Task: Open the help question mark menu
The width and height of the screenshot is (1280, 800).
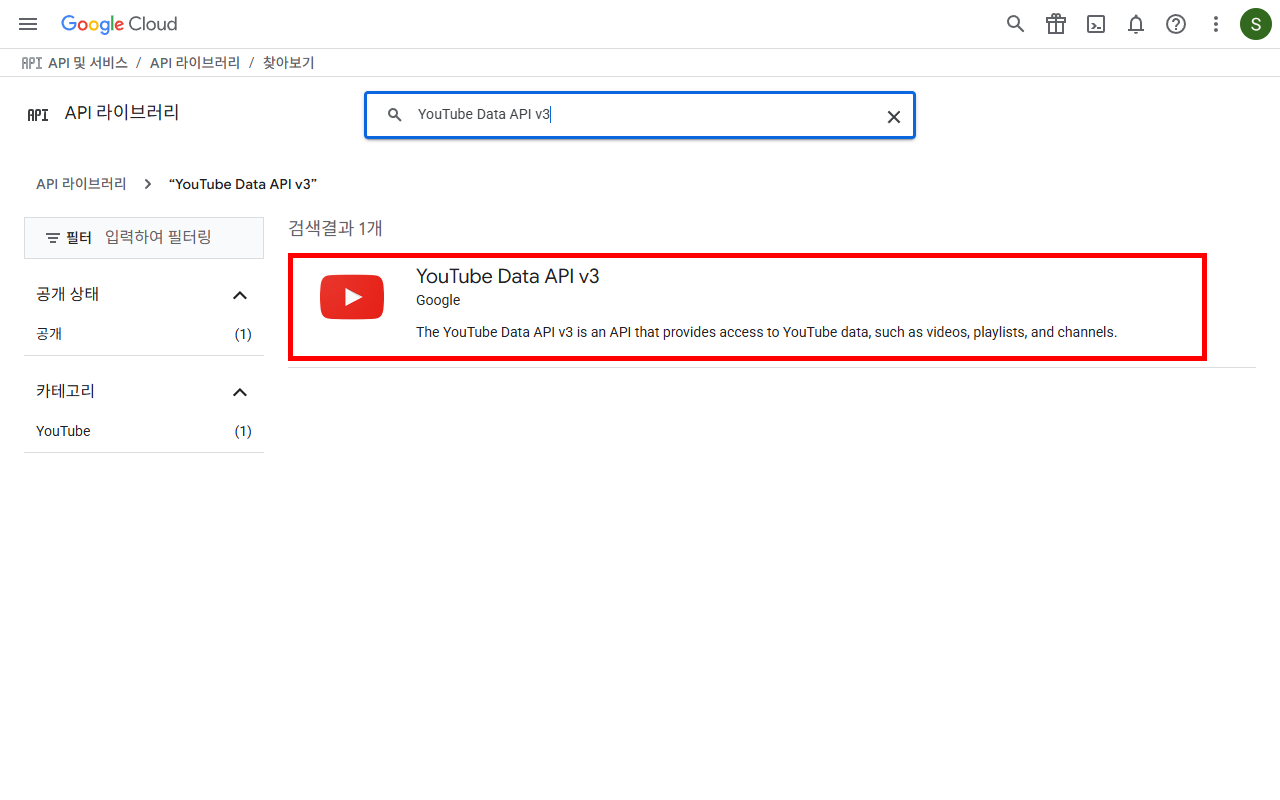Action: (1176, 24)
